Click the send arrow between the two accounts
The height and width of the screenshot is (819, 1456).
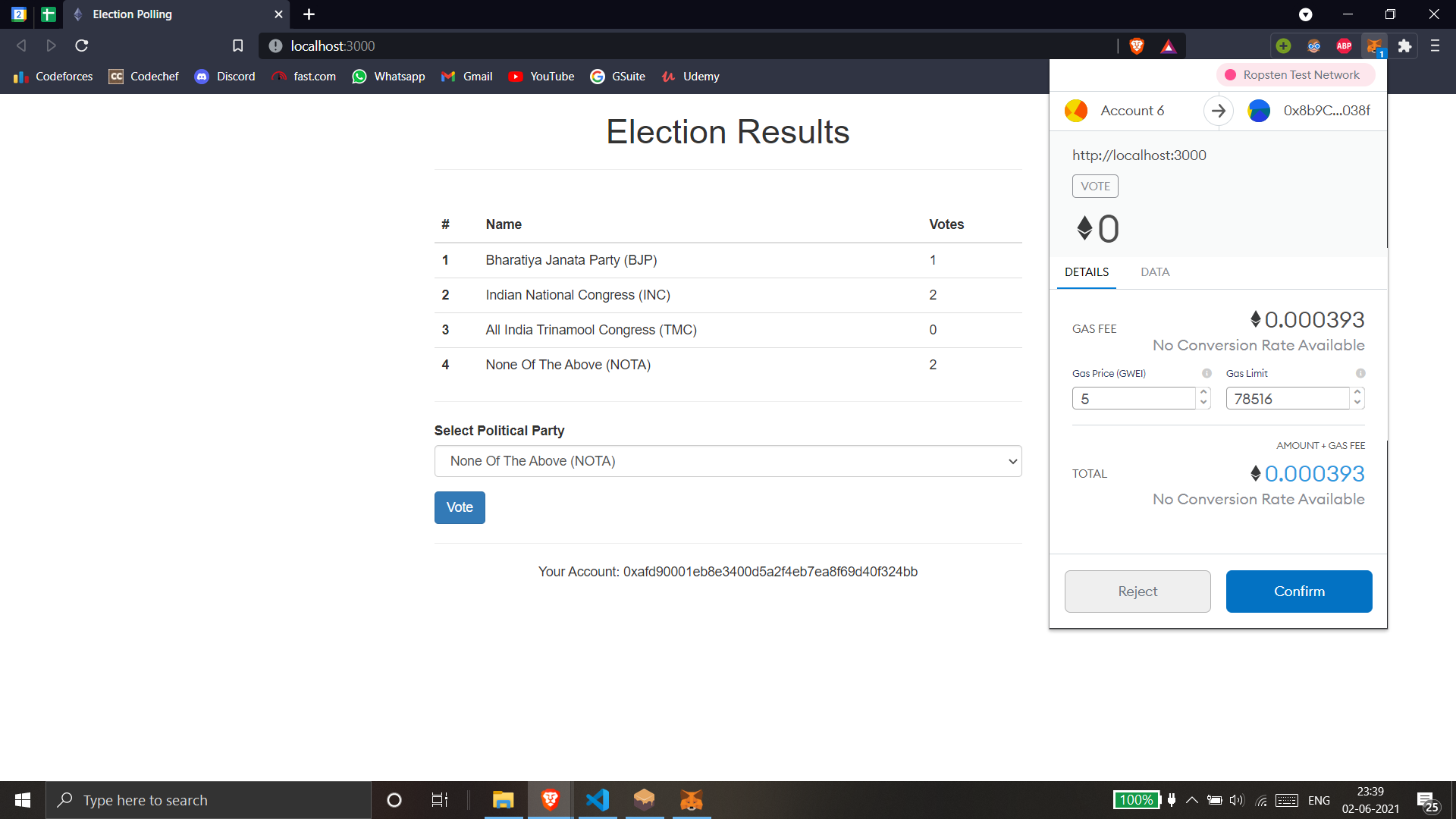1218,111
